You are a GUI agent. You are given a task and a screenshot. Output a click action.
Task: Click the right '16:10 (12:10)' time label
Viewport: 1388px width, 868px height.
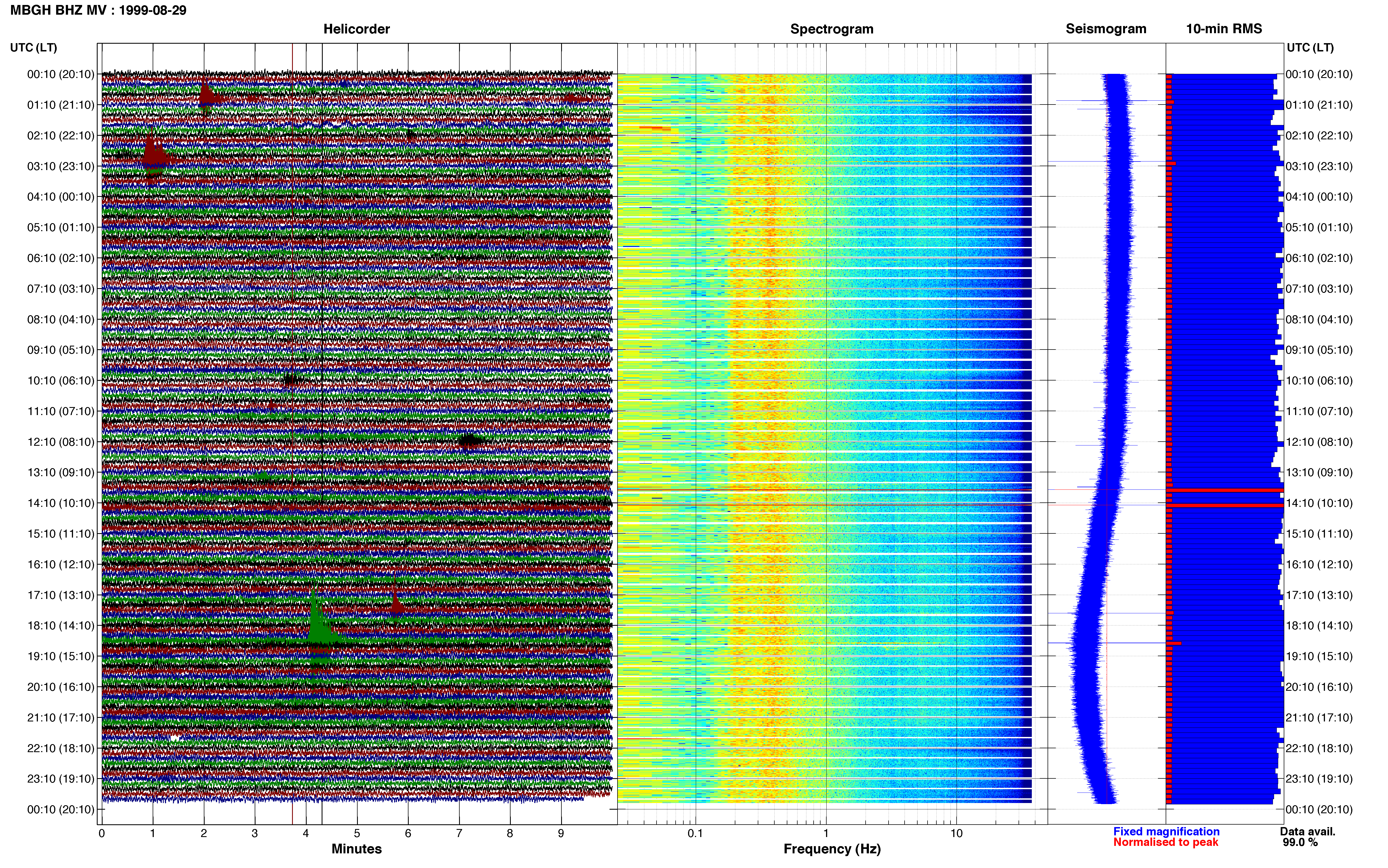(1319, 564)
